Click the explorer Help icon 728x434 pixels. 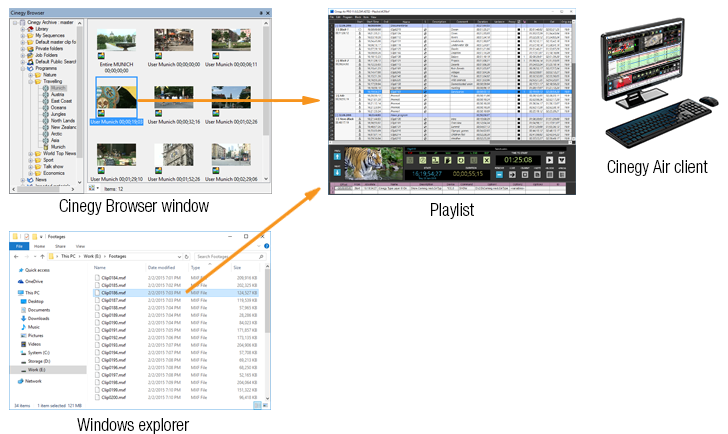(x=266, y=246)
